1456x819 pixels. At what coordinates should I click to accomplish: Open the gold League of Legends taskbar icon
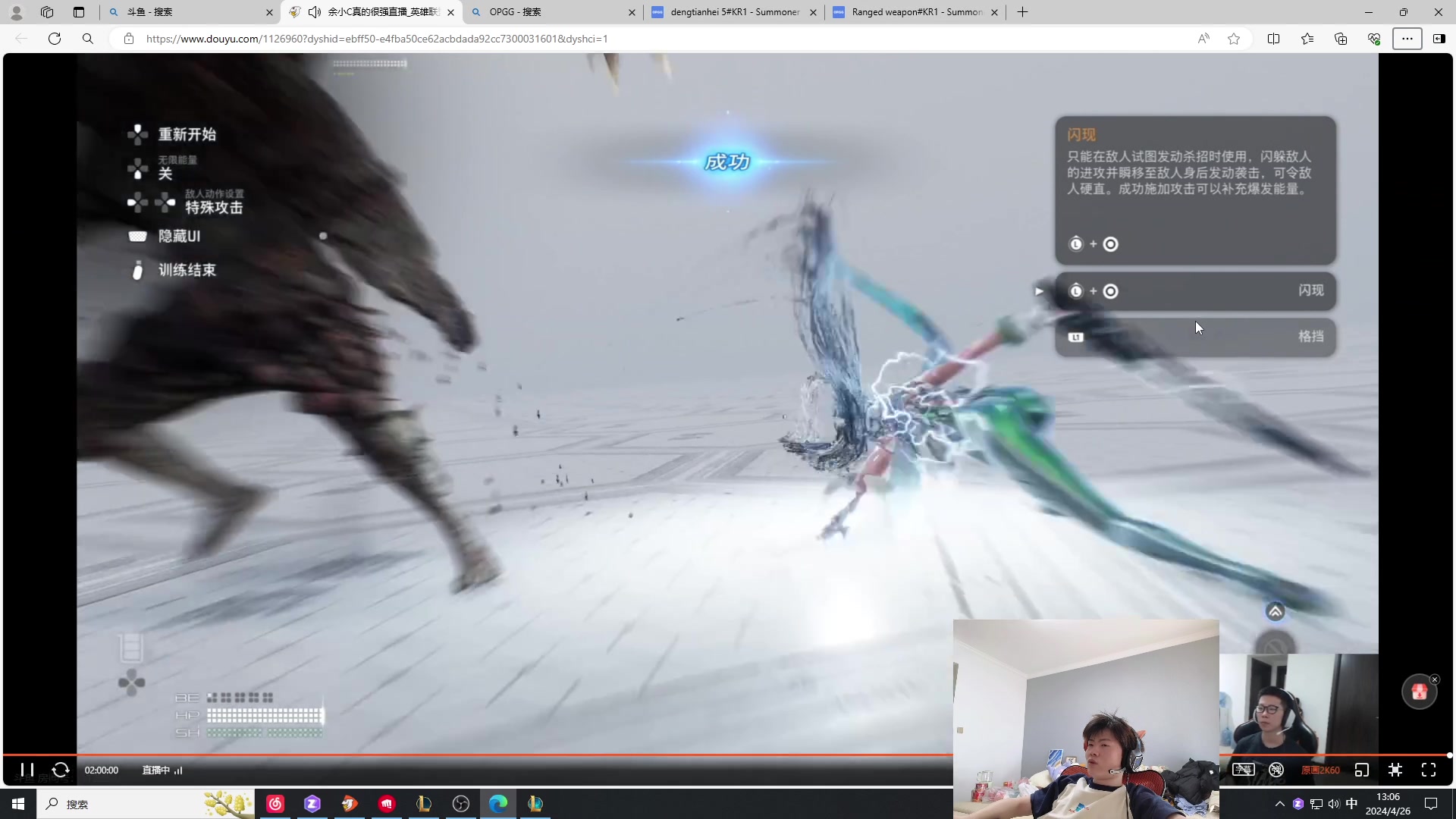tap(424, 804)
